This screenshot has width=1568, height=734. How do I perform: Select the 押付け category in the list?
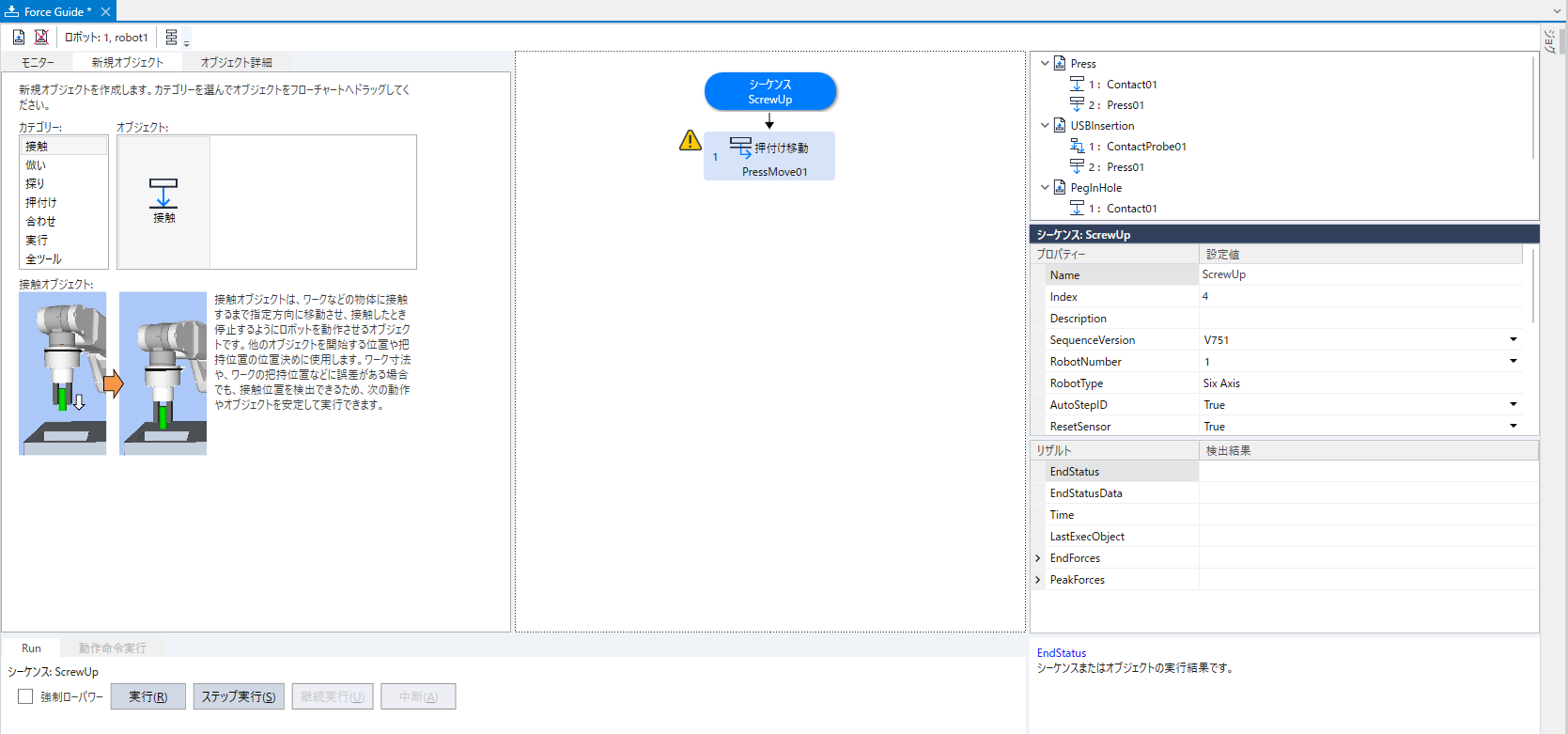pos(41,203)
